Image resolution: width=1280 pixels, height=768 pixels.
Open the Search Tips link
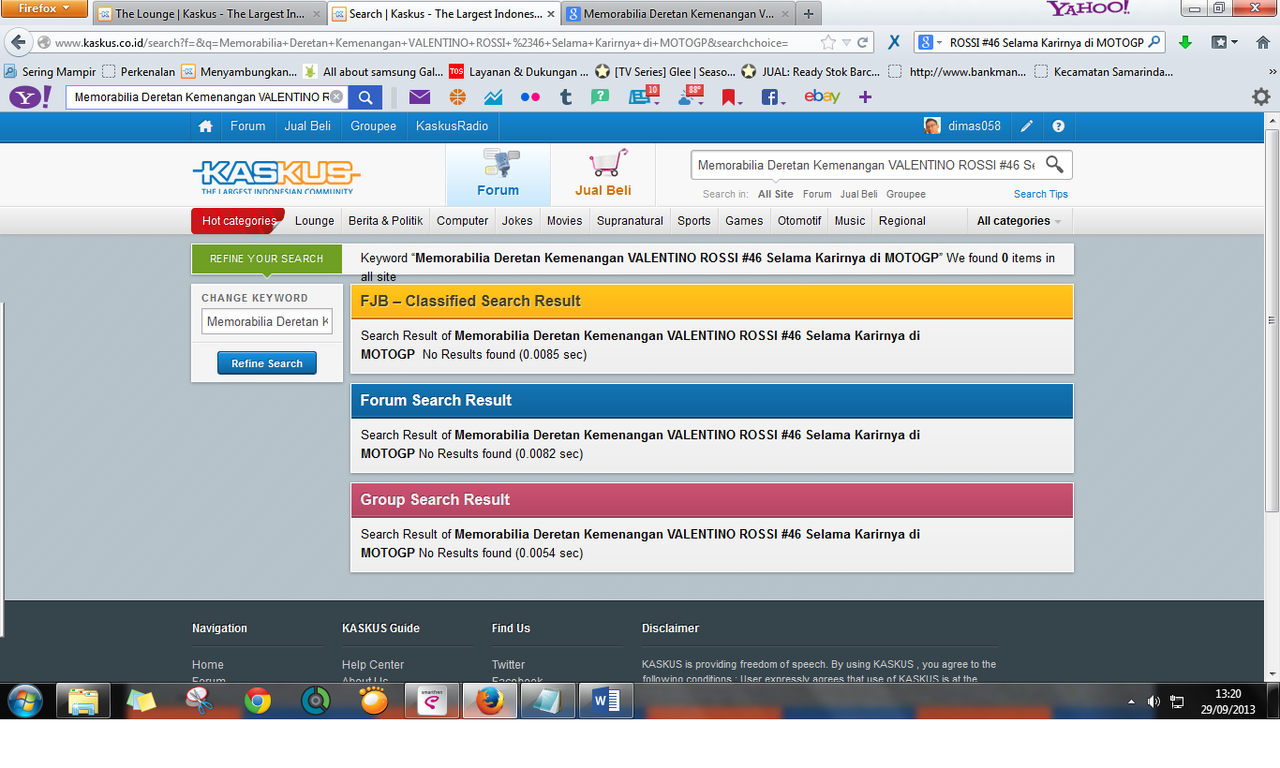point(1041,194)
